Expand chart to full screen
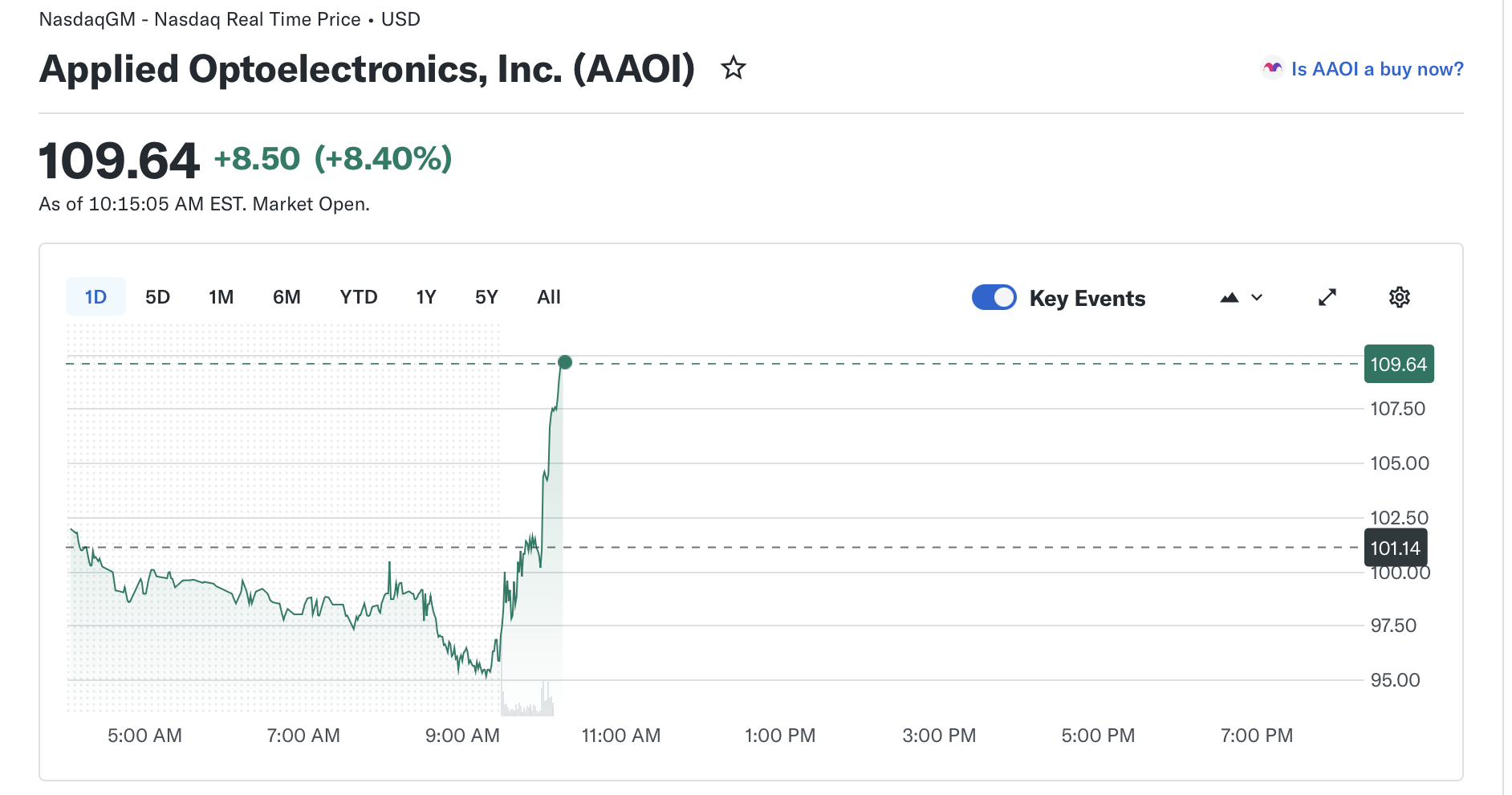The height and width of the screenshot is (795, 1512). (x=1327, y=297)
